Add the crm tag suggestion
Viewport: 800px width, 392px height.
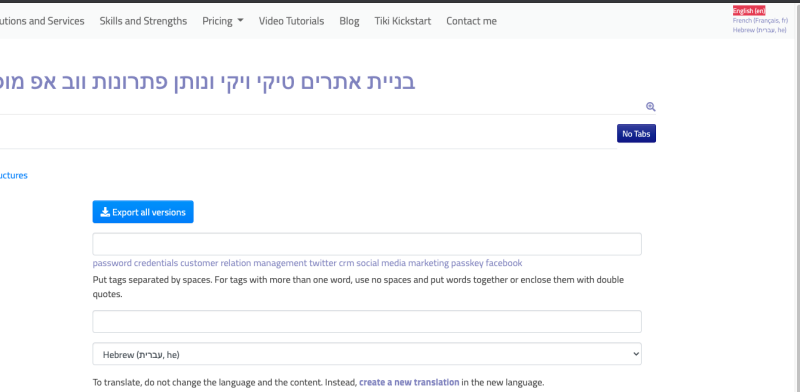tap(346, 263)
